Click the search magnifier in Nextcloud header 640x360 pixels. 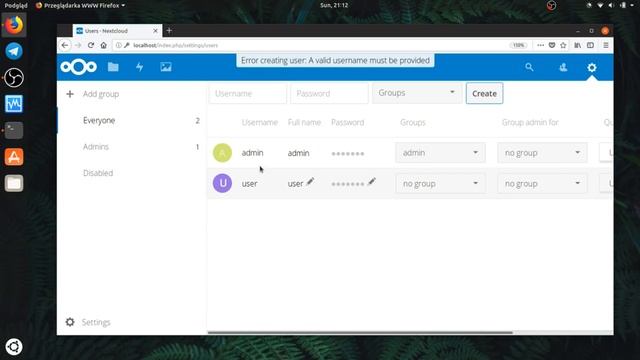[x=529, y=67]
